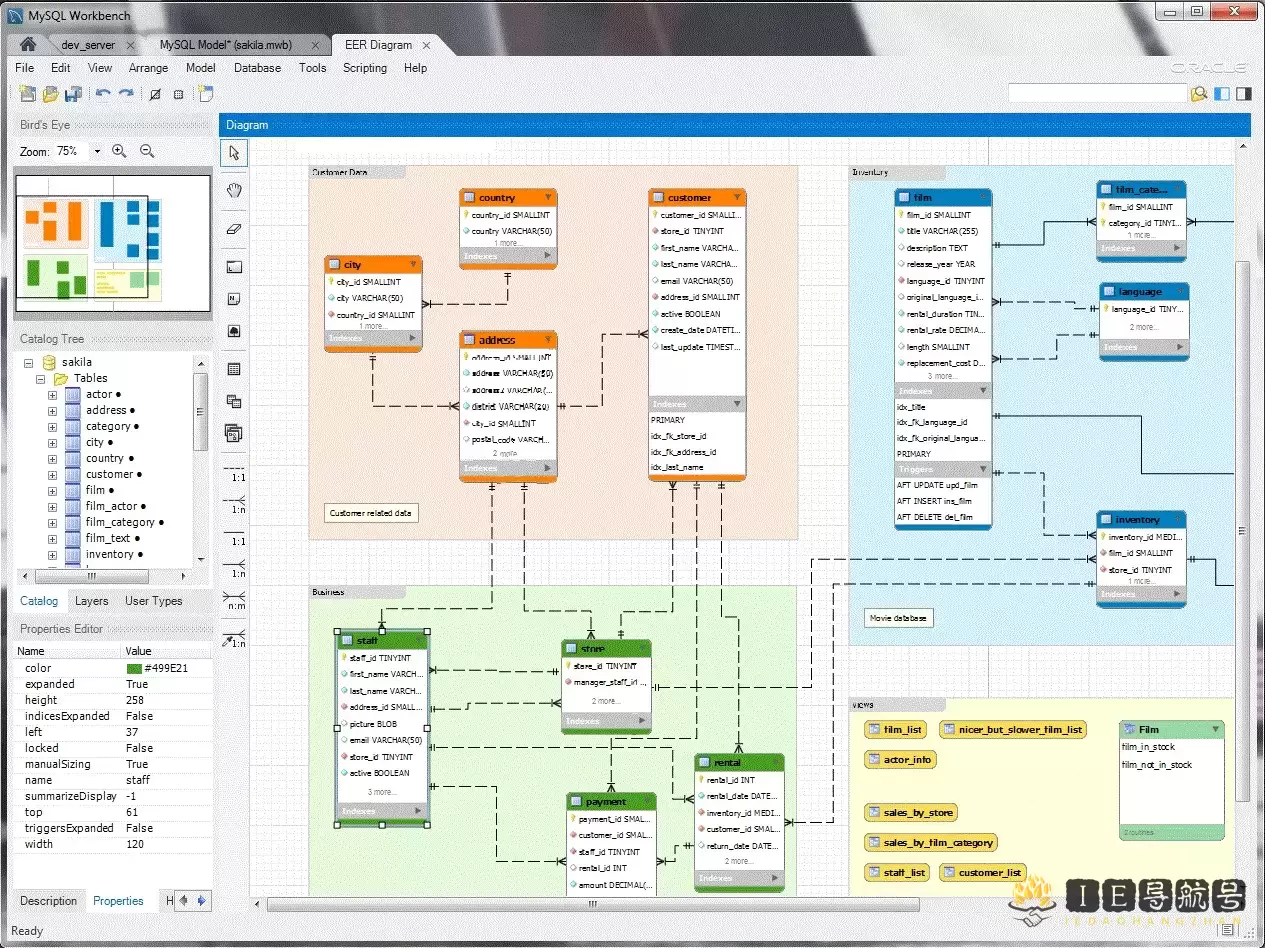Expand the film_actor table node
This screenshot has width=1265, height=948.
click(52, 507)
